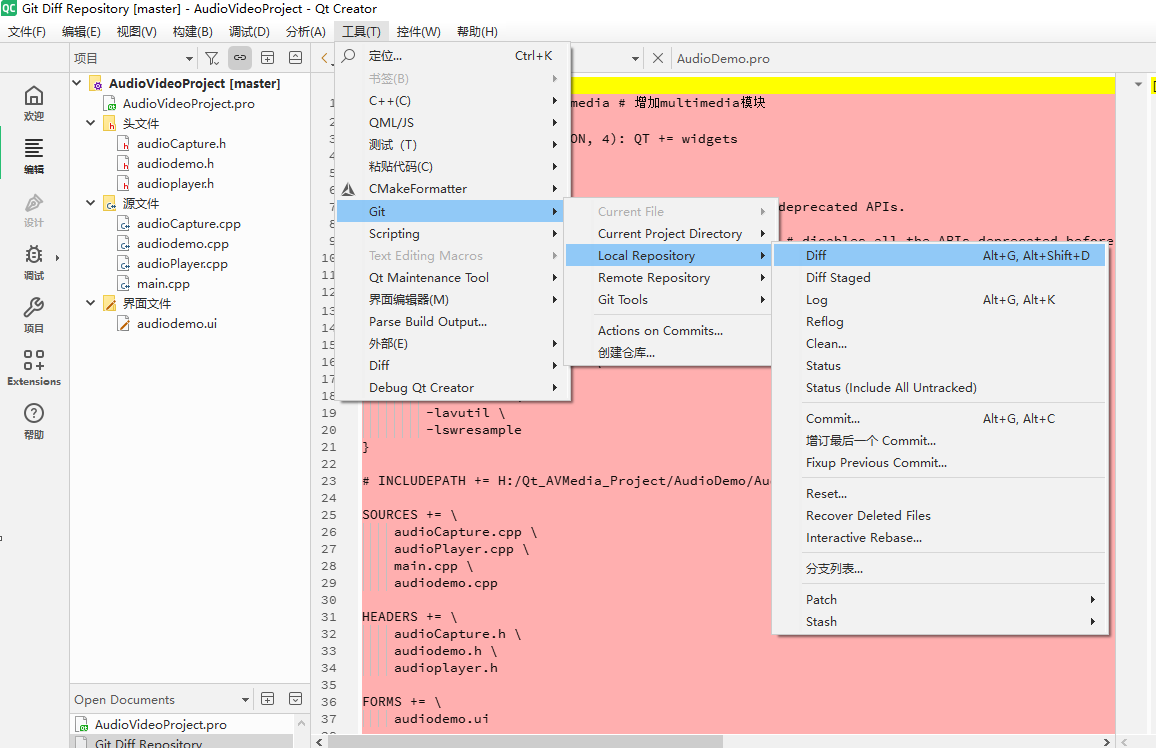Click the Open Documents panel toggle icon
Image resolution: width=1156 pixels, height=748 pixels.
[295, 699]
